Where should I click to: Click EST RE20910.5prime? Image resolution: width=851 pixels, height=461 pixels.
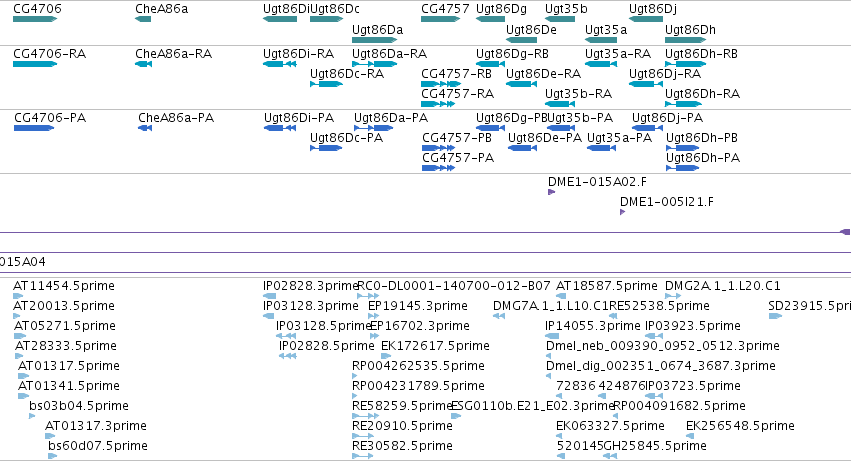tap(363, 436)
